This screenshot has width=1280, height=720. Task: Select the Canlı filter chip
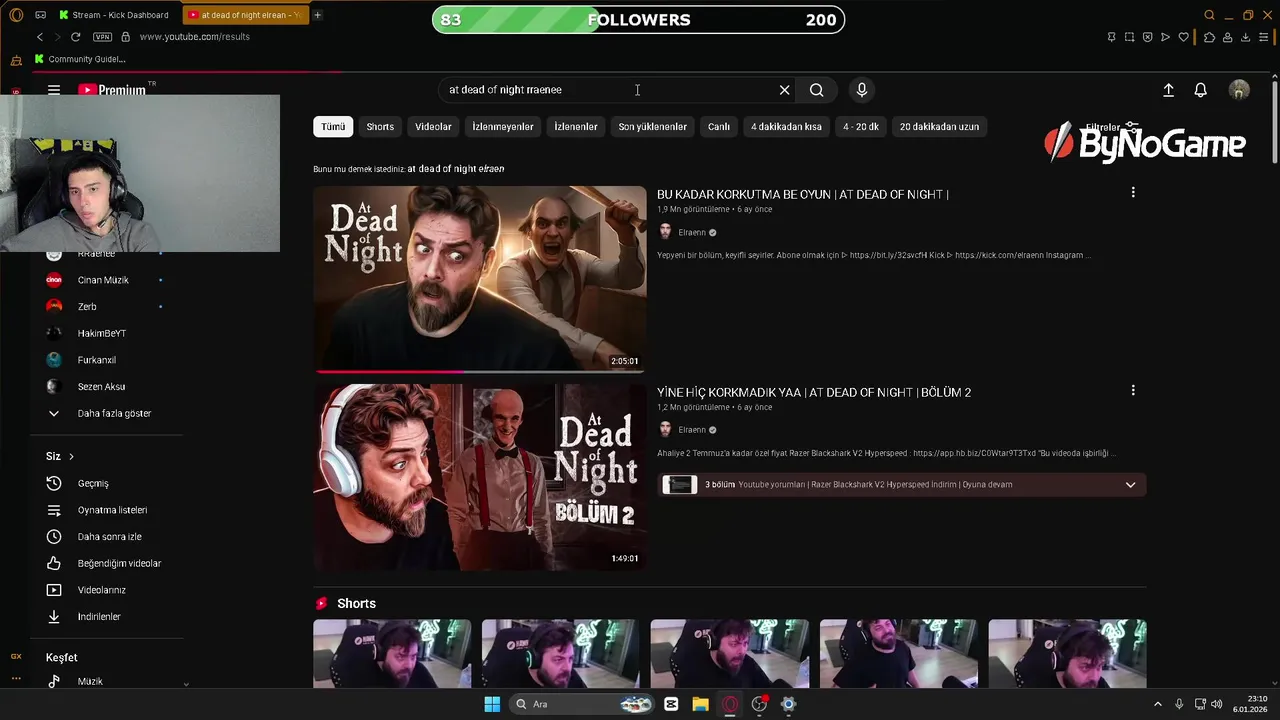[719, 127]
